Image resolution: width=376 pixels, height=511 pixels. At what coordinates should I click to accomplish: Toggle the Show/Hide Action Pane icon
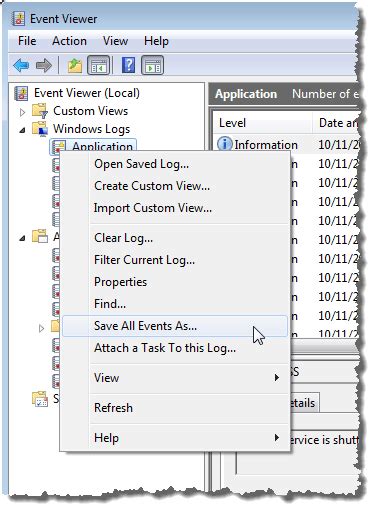pos(152,65)
